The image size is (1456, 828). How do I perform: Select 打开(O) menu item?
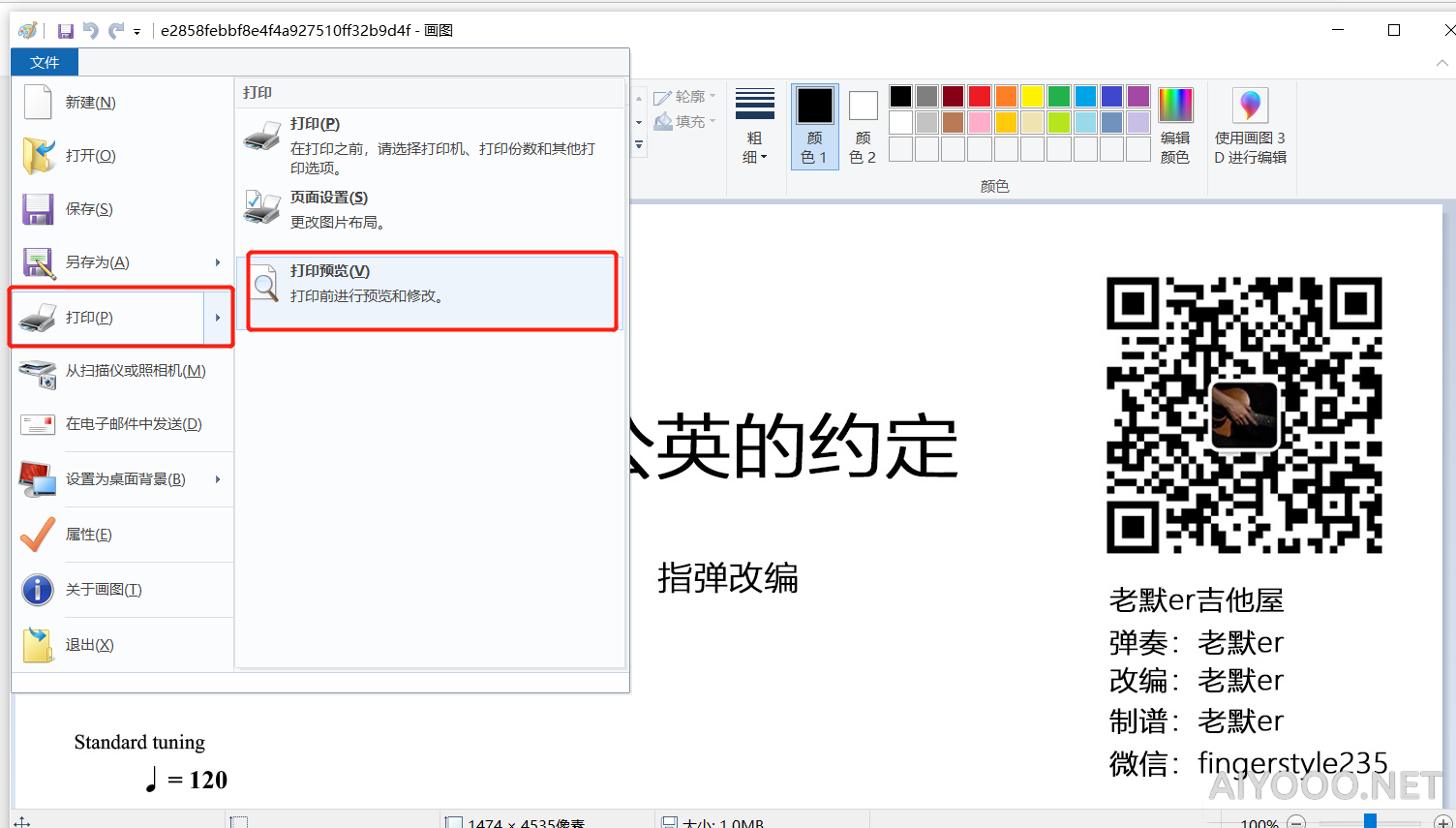coord(122,156)
